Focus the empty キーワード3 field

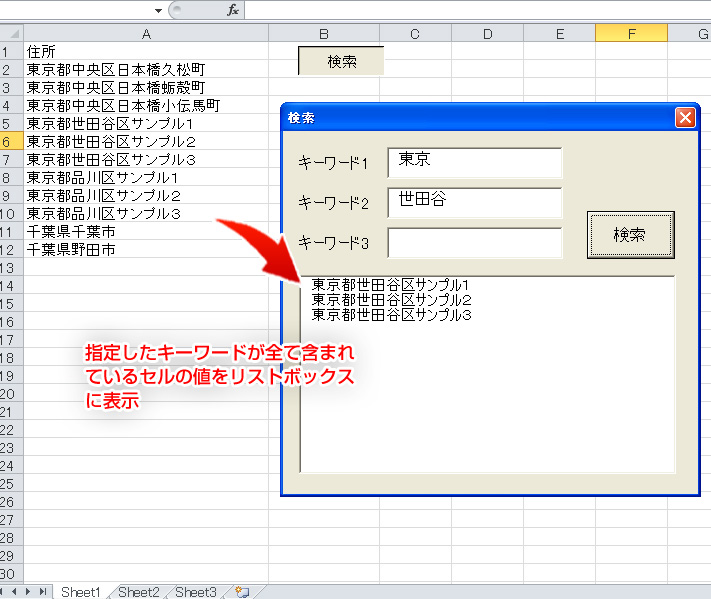[x=475, y=243]
